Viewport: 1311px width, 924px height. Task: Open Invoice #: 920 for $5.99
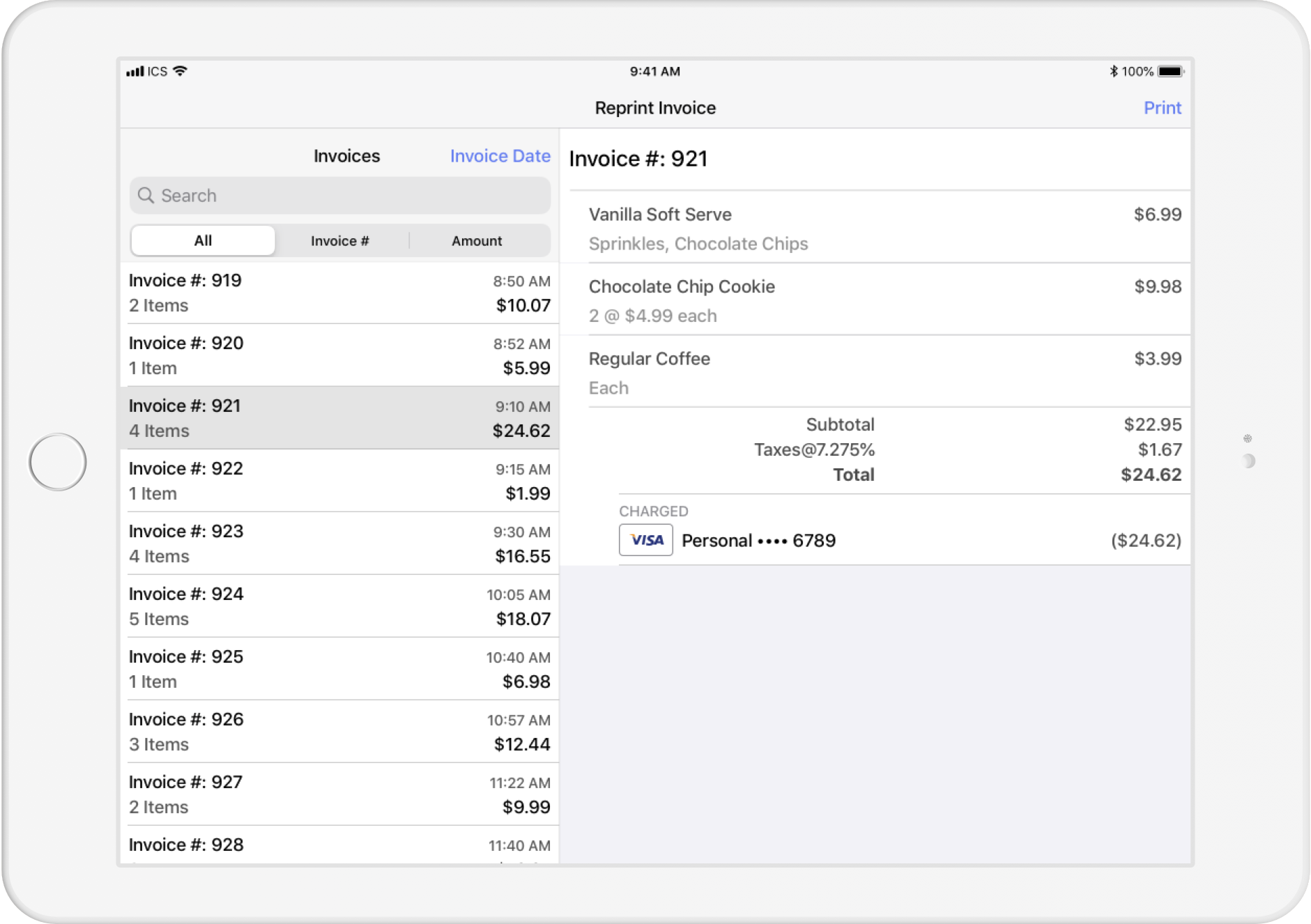(339, 355)
